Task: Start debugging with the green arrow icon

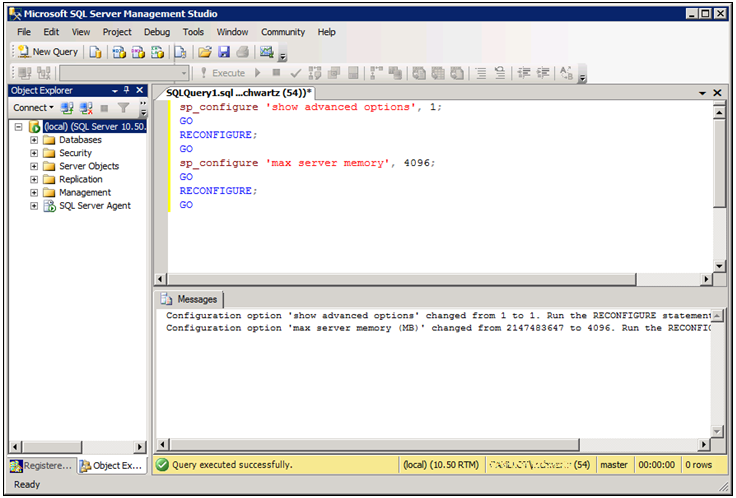Action: tap(258, 73)
